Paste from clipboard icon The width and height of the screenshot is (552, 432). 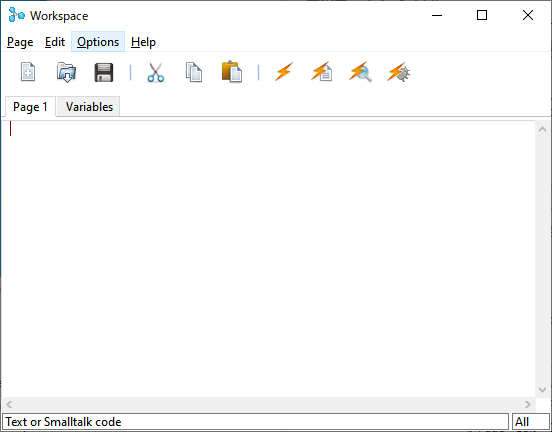[232, 72]
